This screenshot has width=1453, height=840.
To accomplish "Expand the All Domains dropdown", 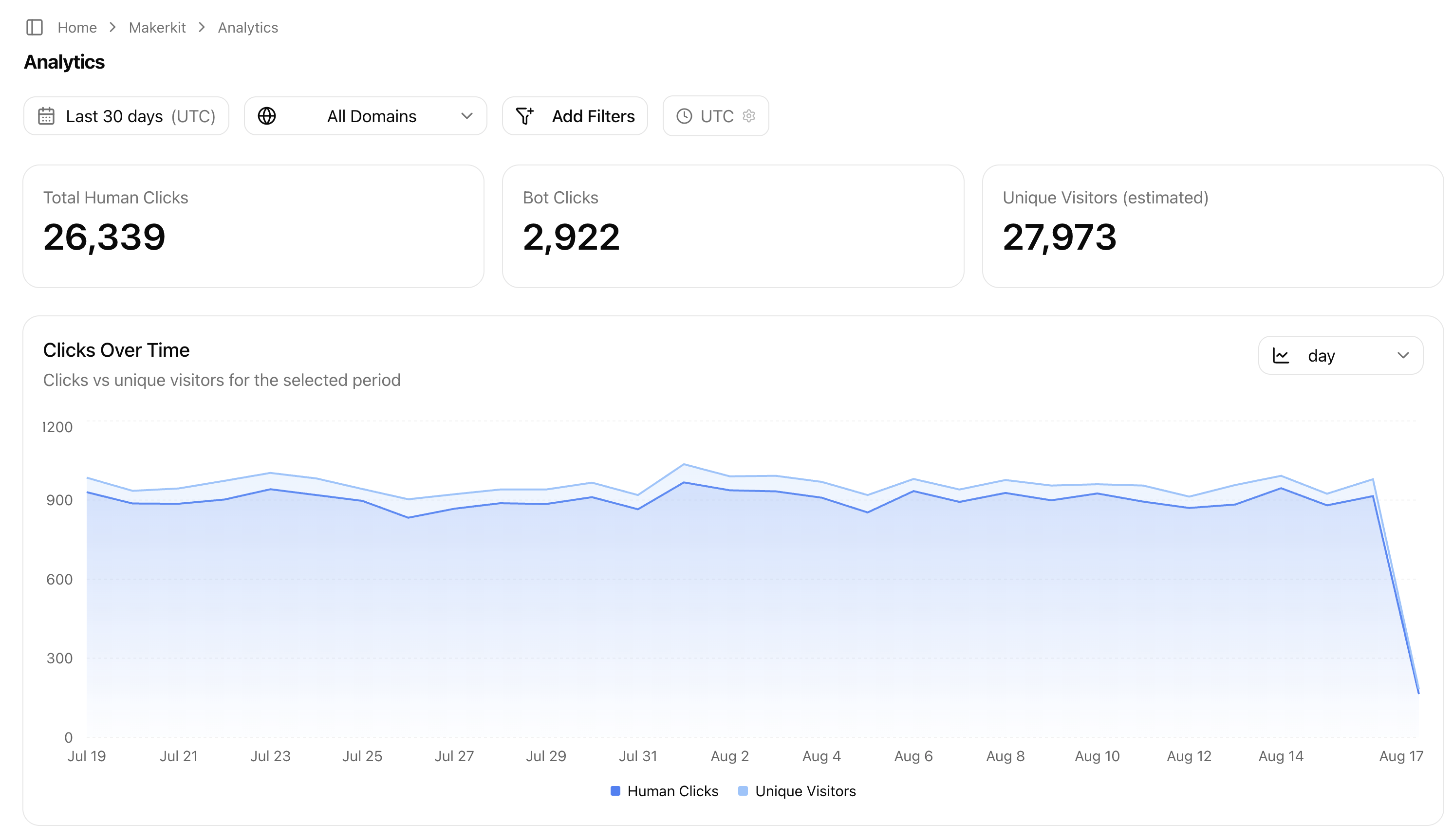I will click(366, 116).
